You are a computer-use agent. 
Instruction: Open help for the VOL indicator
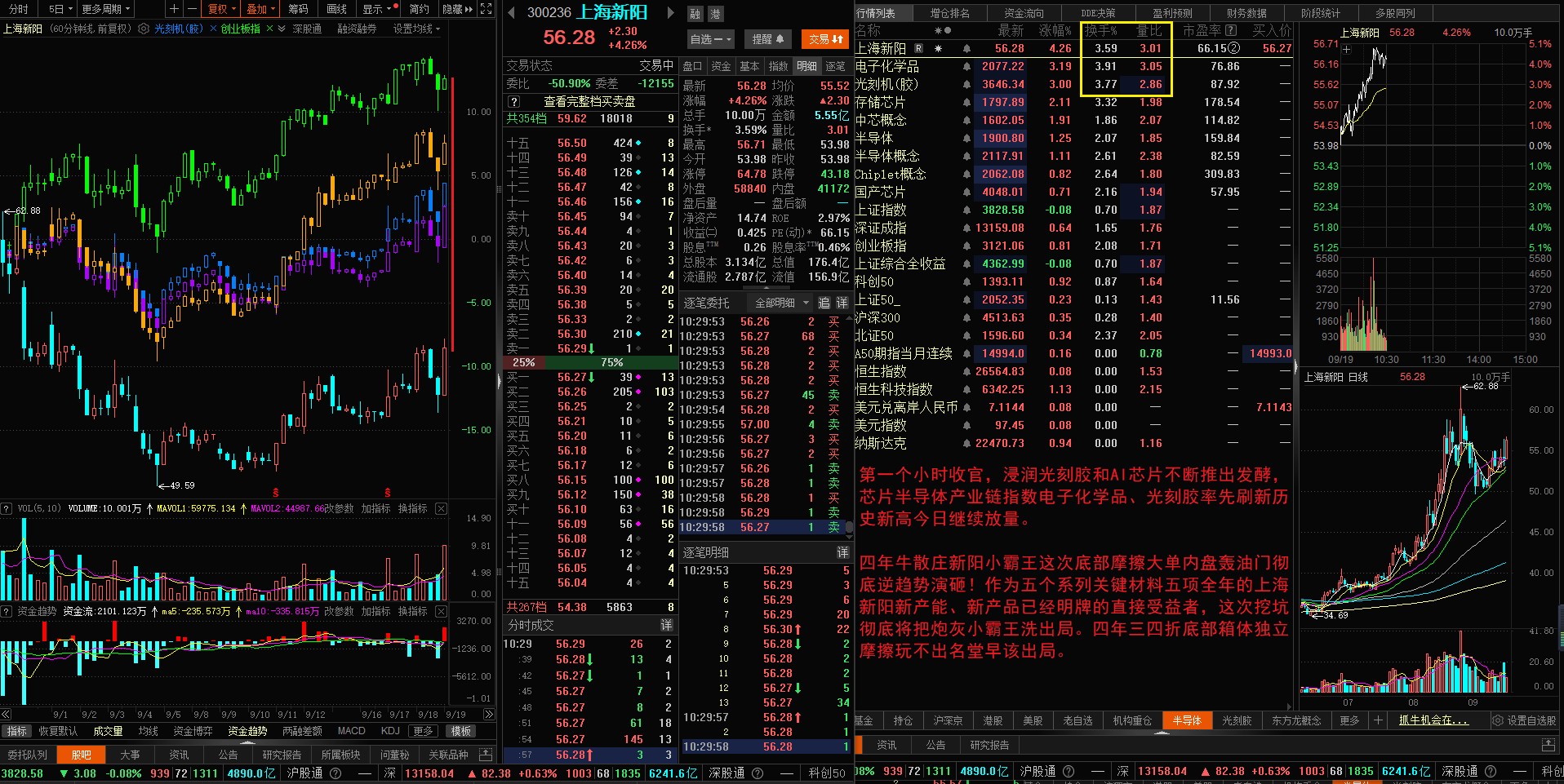point(7,508)
